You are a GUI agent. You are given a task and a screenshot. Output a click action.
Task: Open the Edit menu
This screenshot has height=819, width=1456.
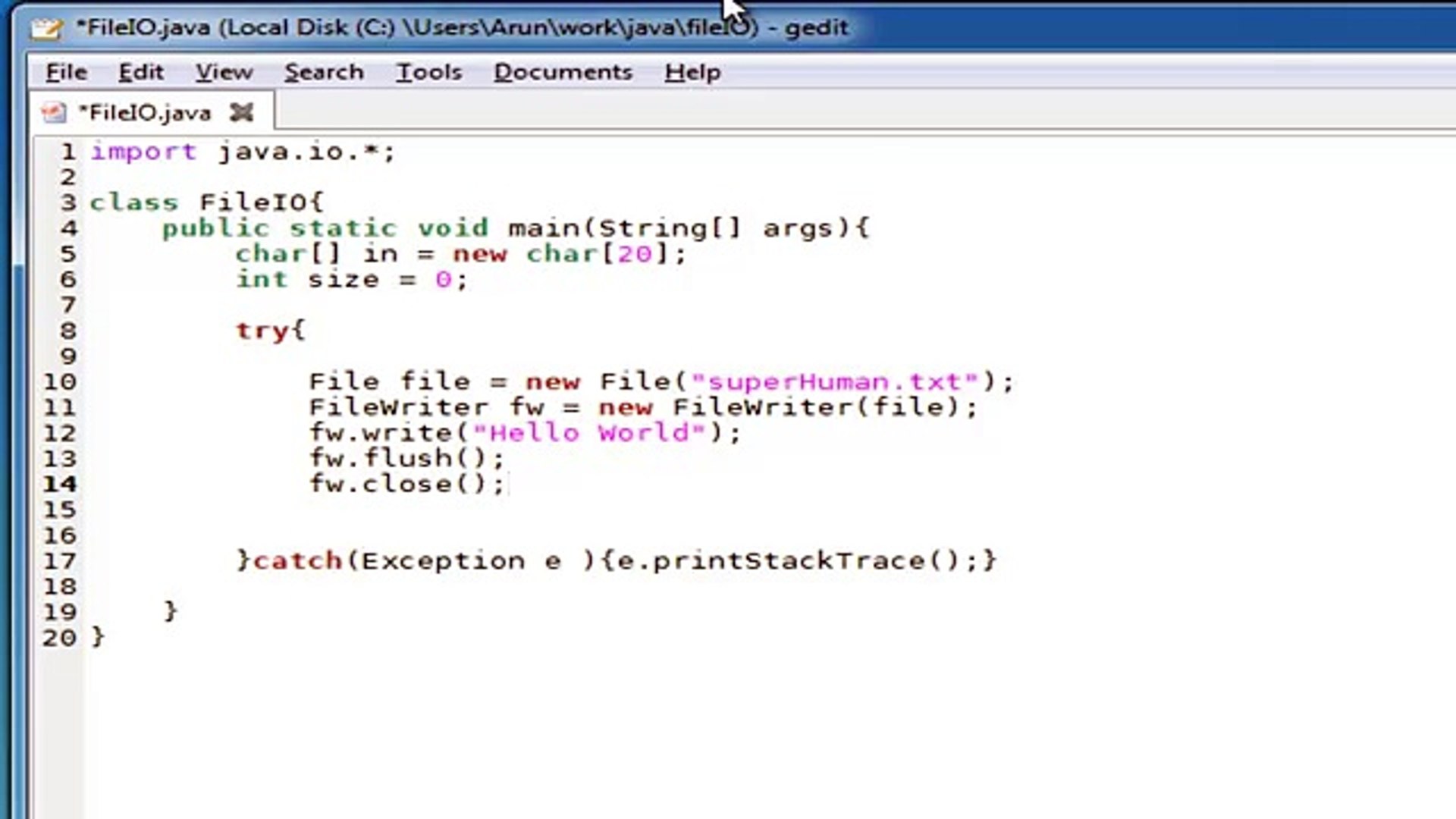(140, 71)
